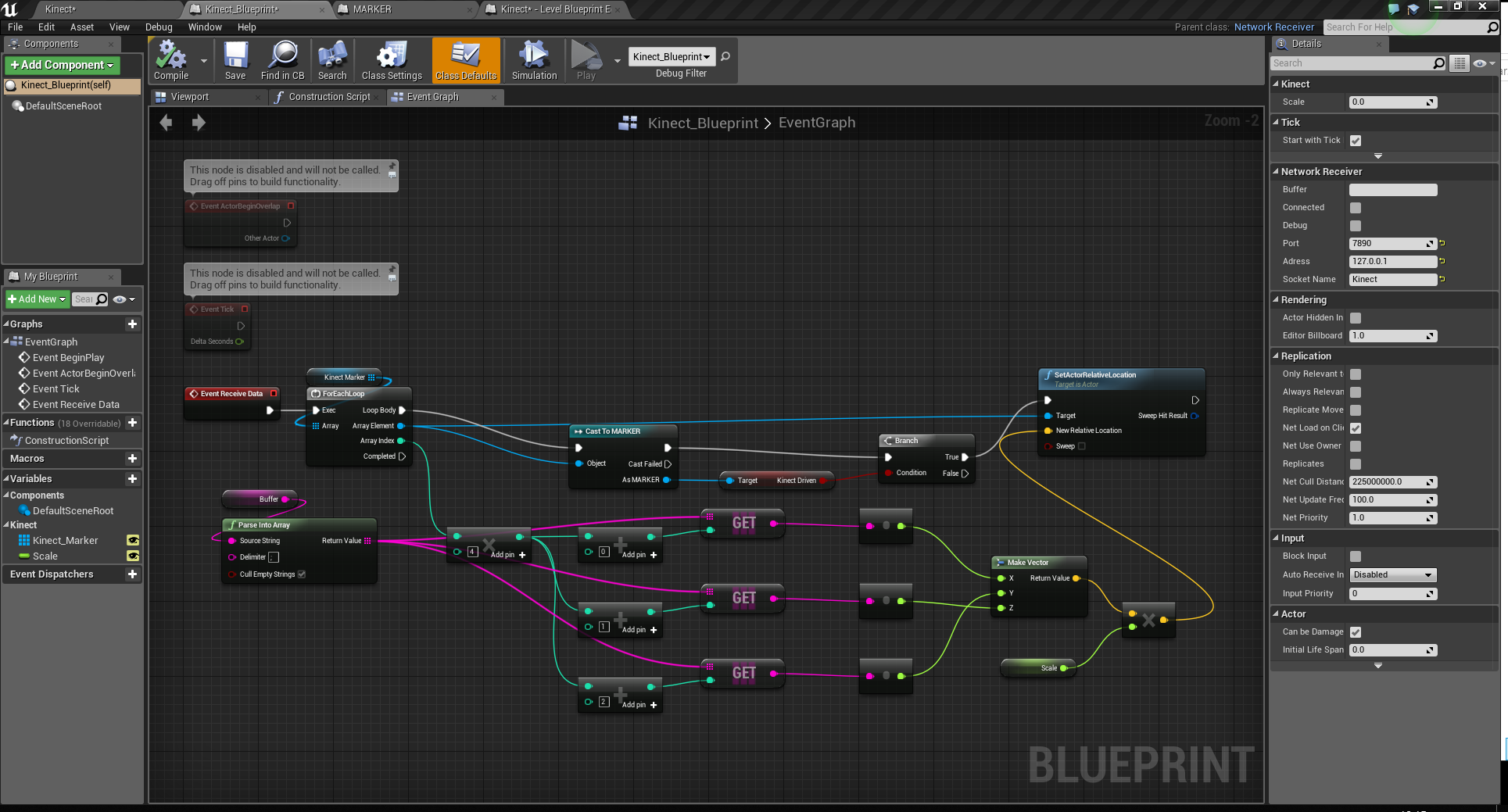Select DefaultSceneRoot in Components panel
This screenshot has width=1508, height=812.
click(63, 106)
